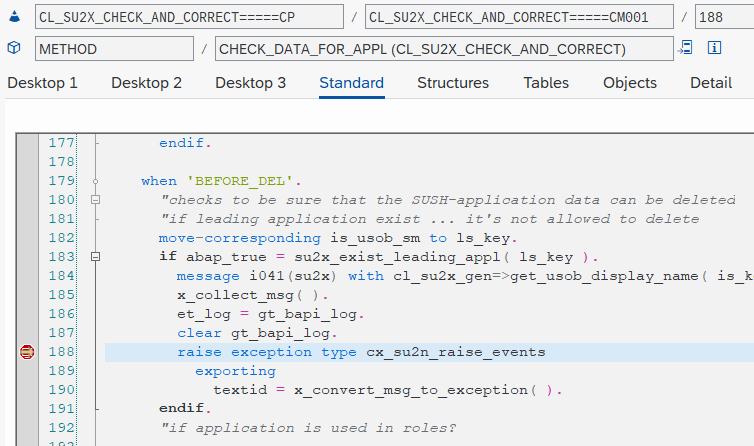Click the endif on line 177

pyautogui.click(x=185, y=143)
